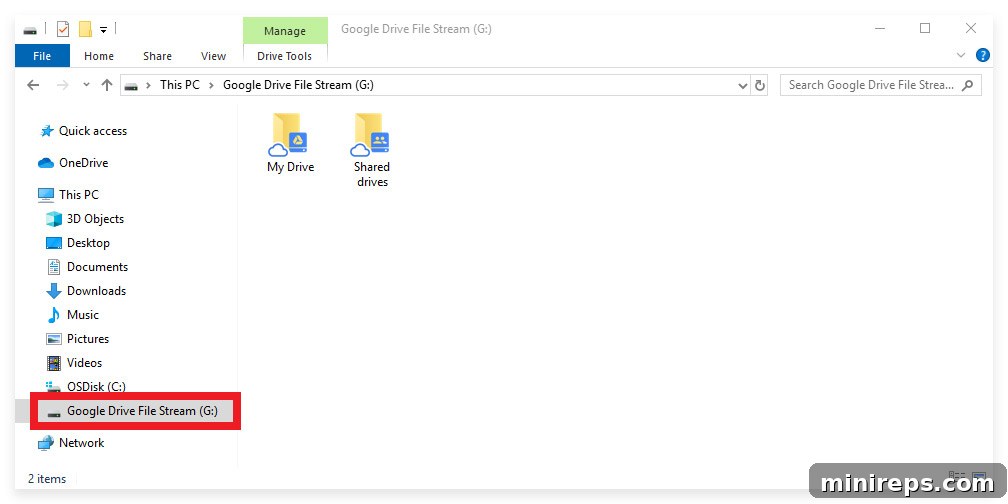Go up one folder level

(107, 85)
